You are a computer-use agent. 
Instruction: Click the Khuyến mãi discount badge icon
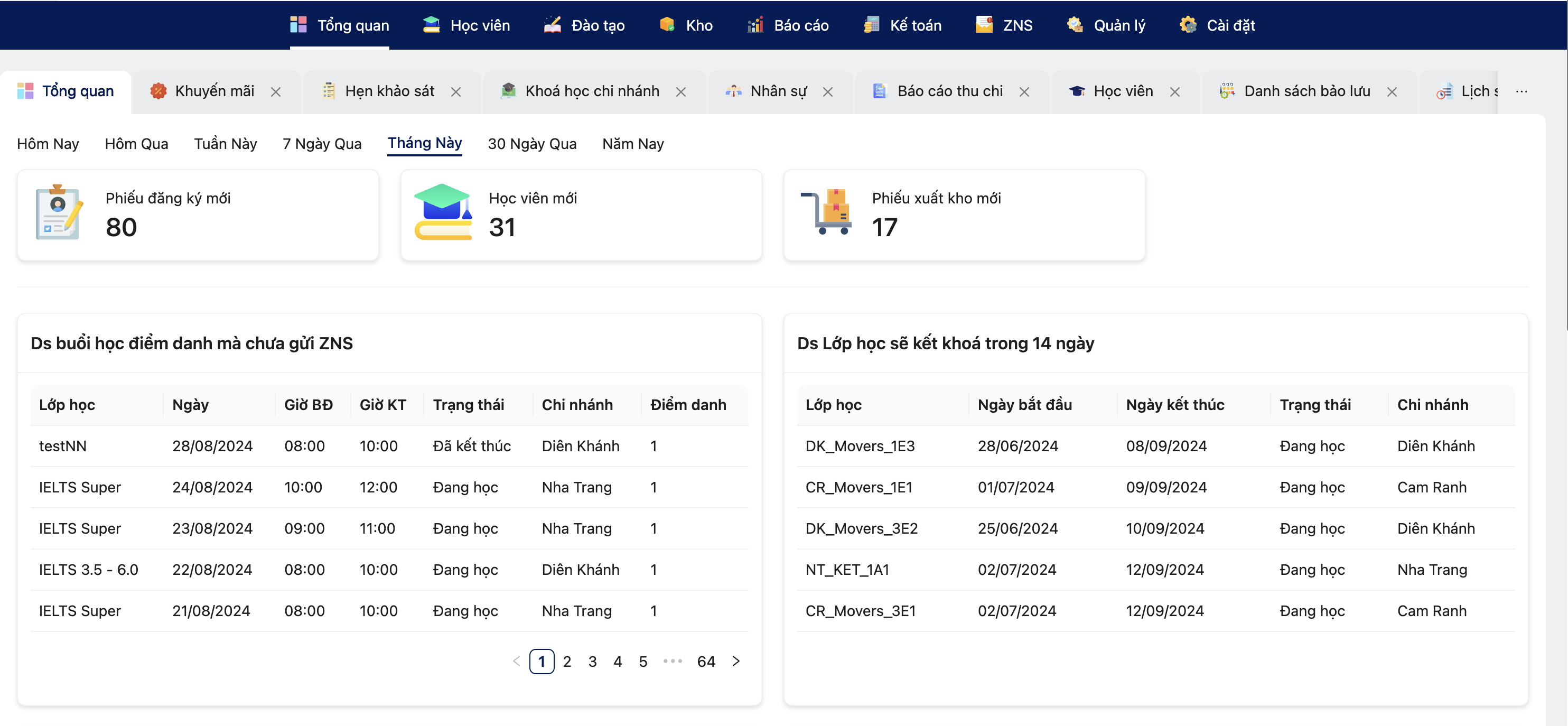point(158,91)
